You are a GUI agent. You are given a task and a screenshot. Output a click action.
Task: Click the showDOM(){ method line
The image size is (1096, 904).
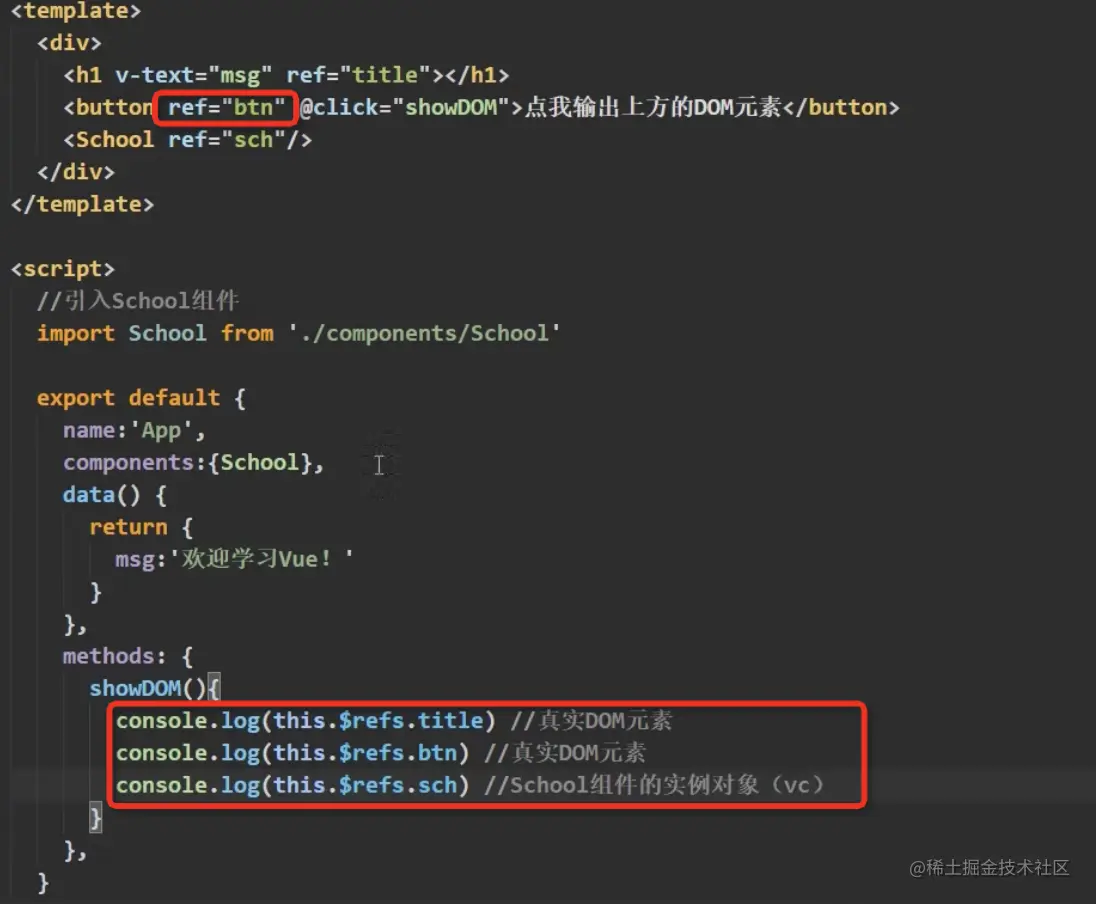pos(154,688)
